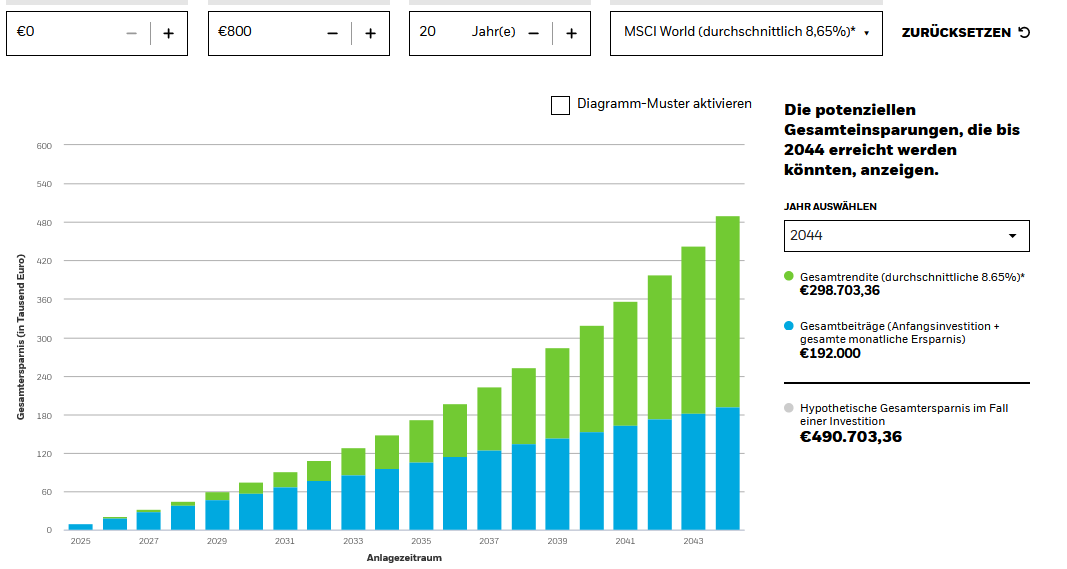Screen dimensions: 1067x569
Task: Enable the Diagramm-Muster aktivieren checkbox
Action: [x=560, y=105]
